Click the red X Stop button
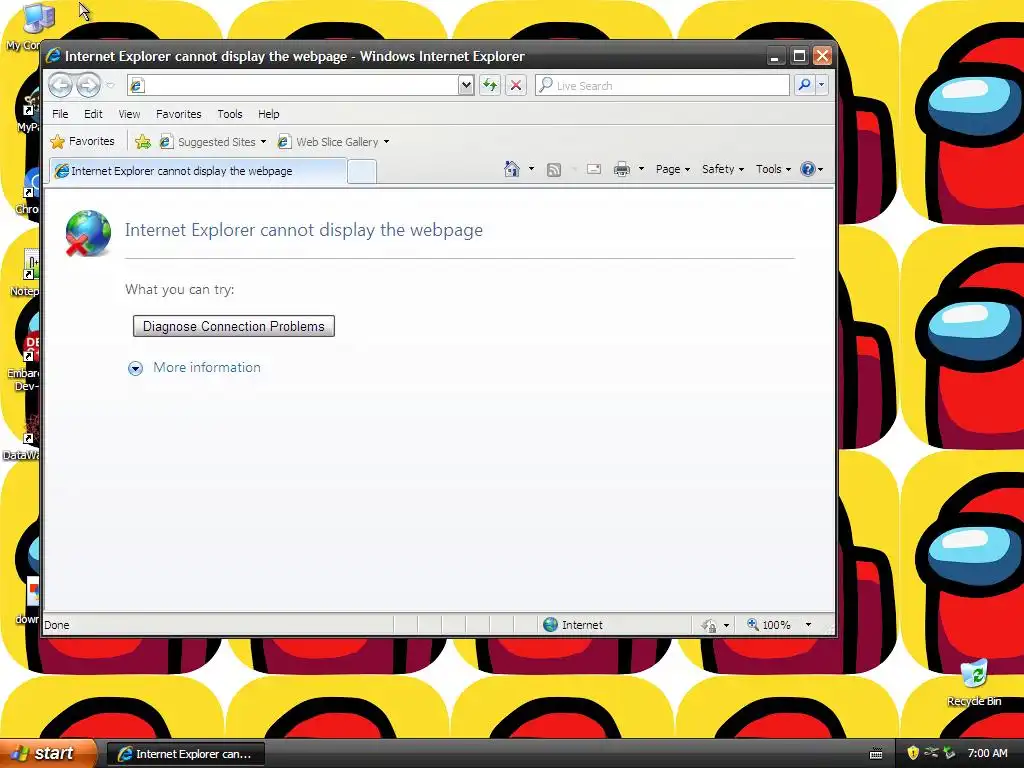Viewport: 1024px width, 768px height. tap(516, 85)
